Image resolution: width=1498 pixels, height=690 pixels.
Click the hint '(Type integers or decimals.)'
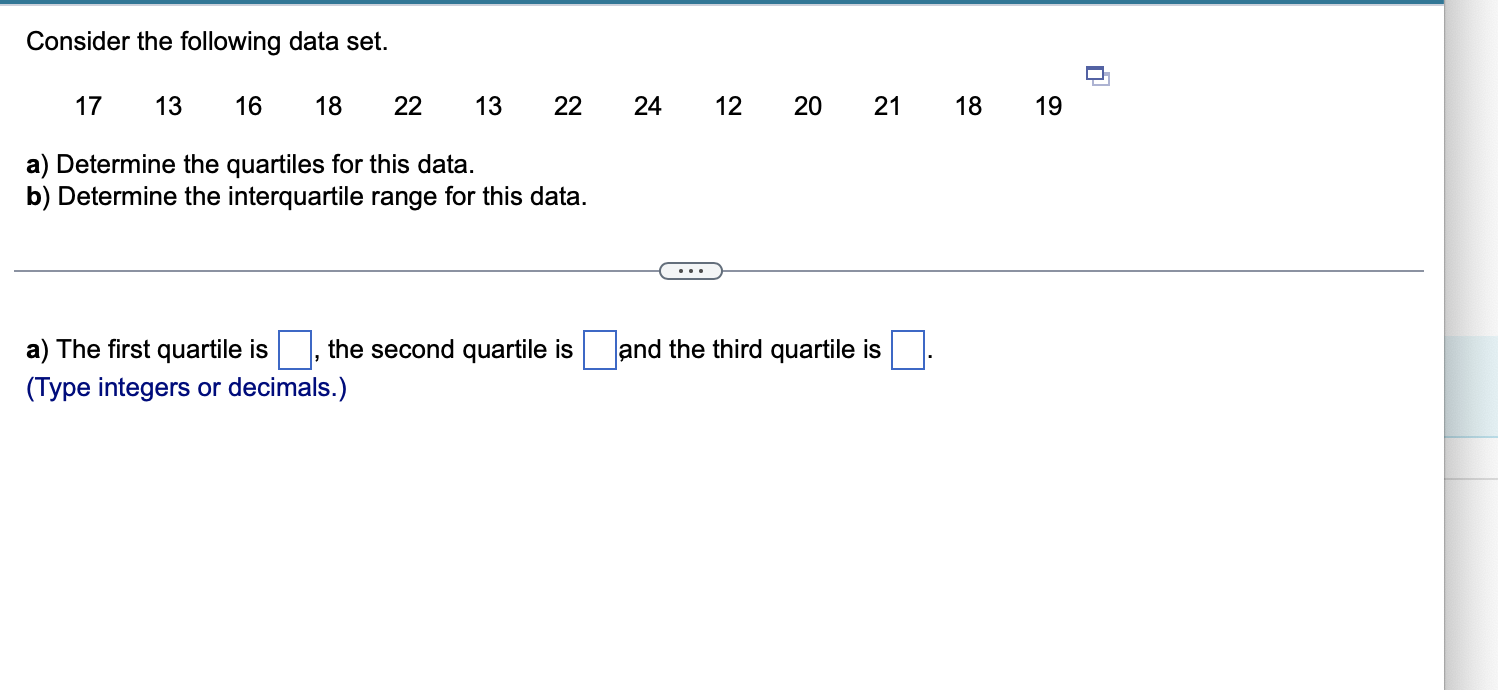coord(185,388)
